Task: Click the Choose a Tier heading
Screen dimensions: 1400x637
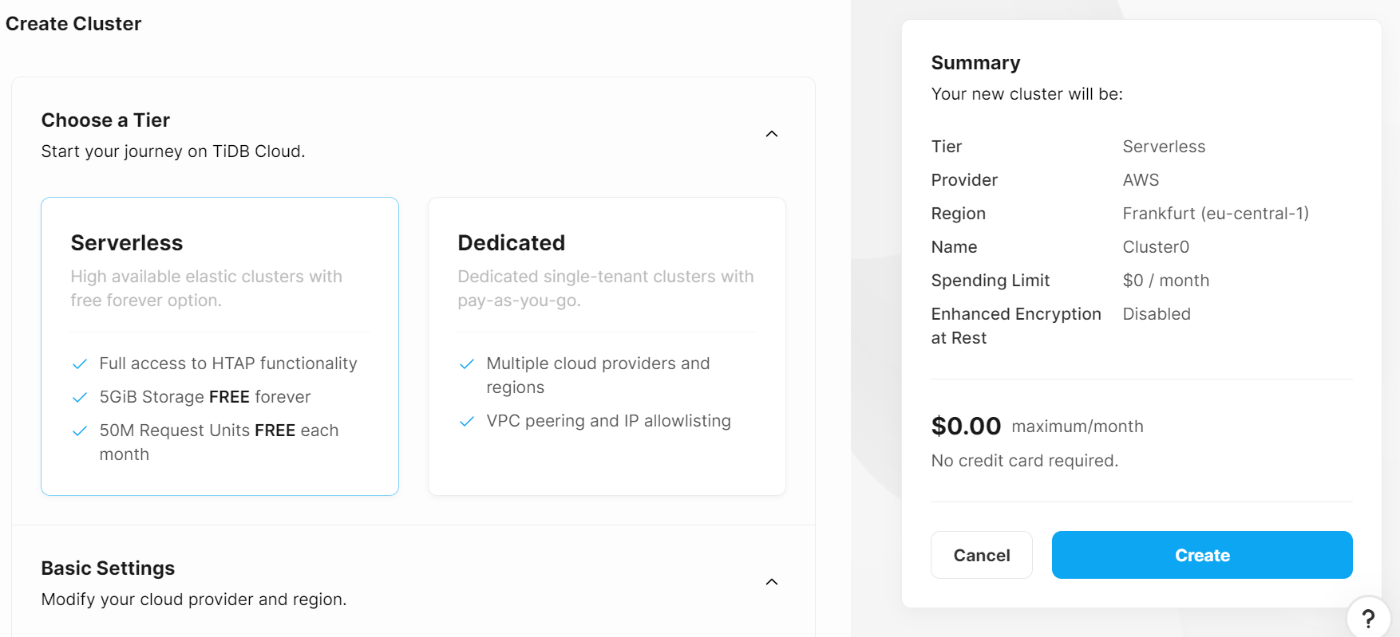Action: tap(105, 120)
